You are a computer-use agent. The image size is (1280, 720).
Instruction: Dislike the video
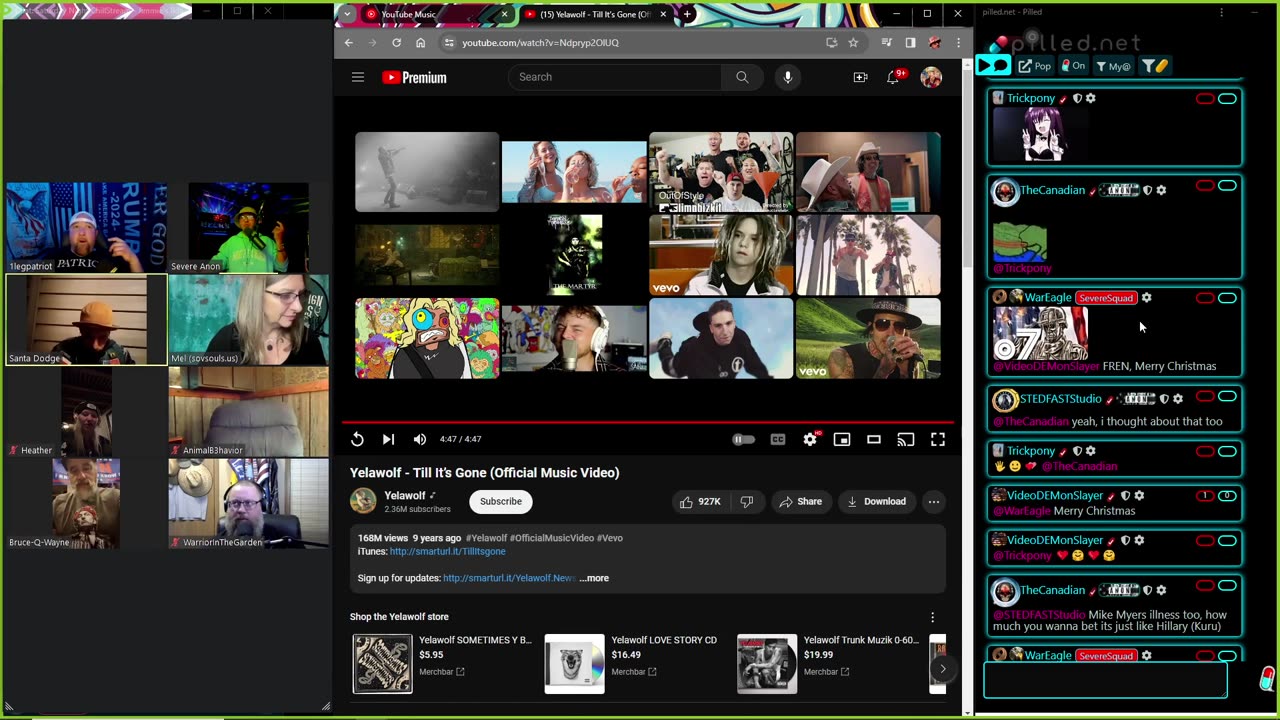pyautogui.click(x=746, y=501)
